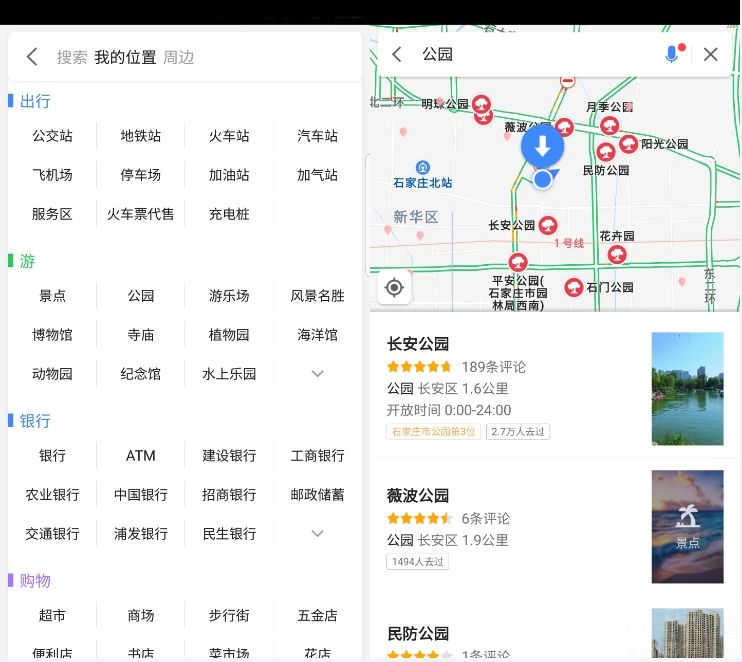The height and width of the screenshot is (662, 742).
Task: Tap the locate-me crosshair button on map
Action: pyautogui.click(x=394, y=288)
